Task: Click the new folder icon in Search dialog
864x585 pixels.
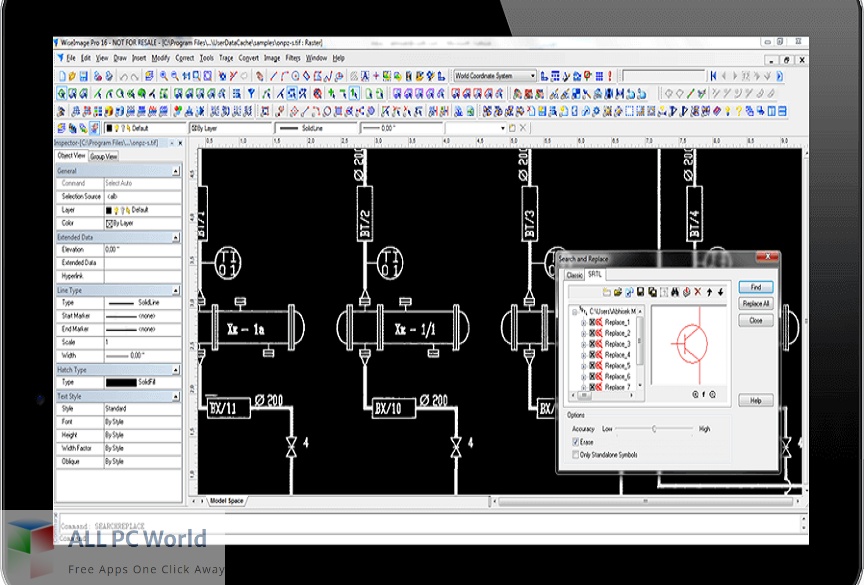Action: point(607,292)
